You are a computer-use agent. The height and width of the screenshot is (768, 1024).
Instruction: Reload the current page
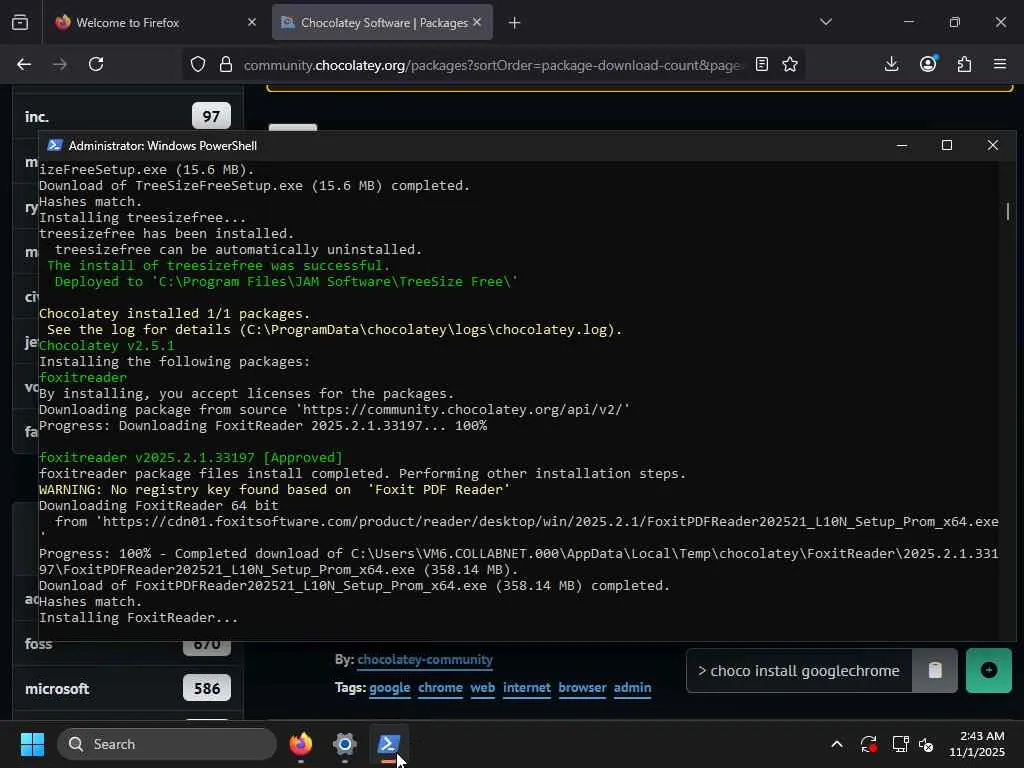(x=96, y=64)
